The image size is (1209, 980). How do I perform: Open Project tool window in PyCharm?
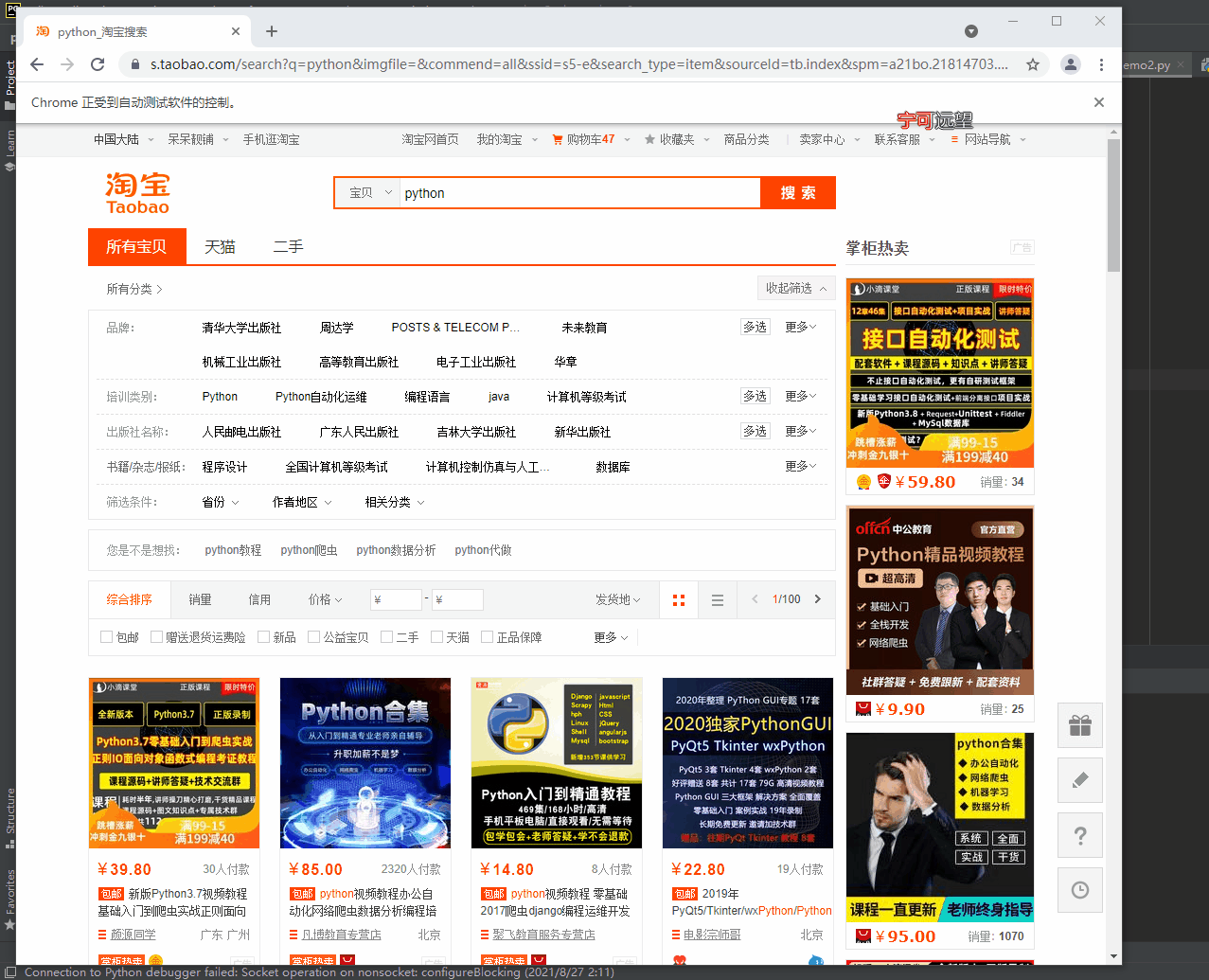point(9,85)
